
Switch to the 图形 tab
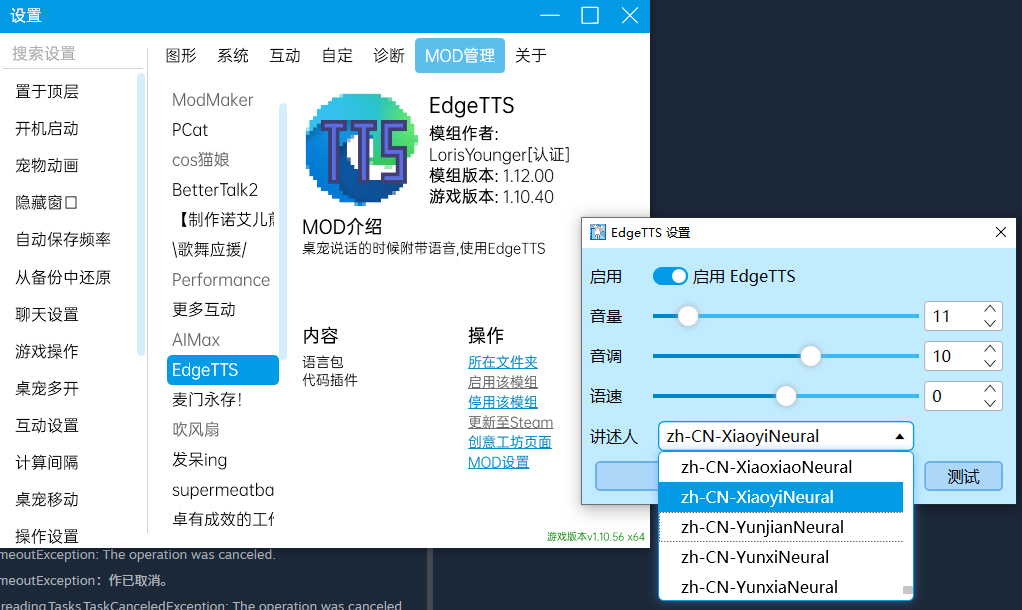181,55
